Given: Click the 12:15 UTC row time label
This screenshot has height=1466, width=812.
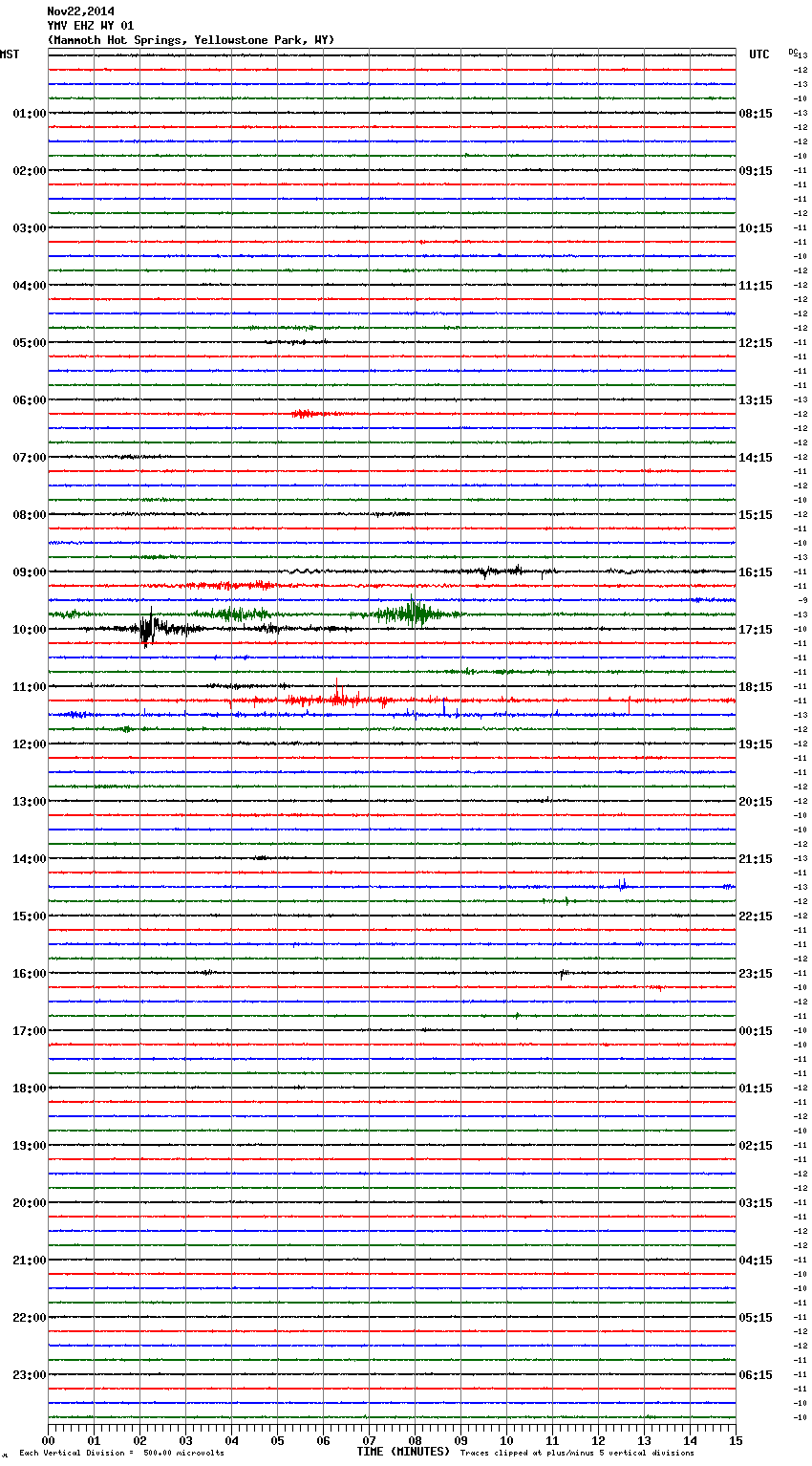Looking at the screenshot, I should pos(756,343).
